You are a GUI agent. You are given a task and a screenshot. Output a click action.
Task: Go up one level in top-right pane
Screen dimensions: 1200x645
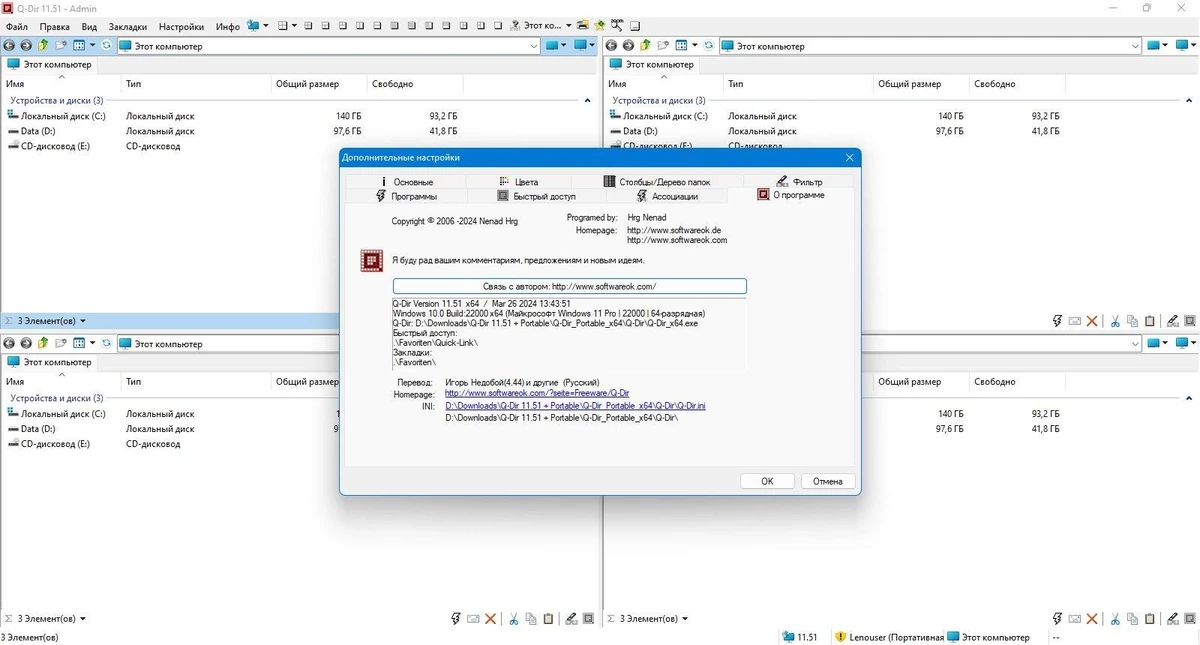[645, 46]
